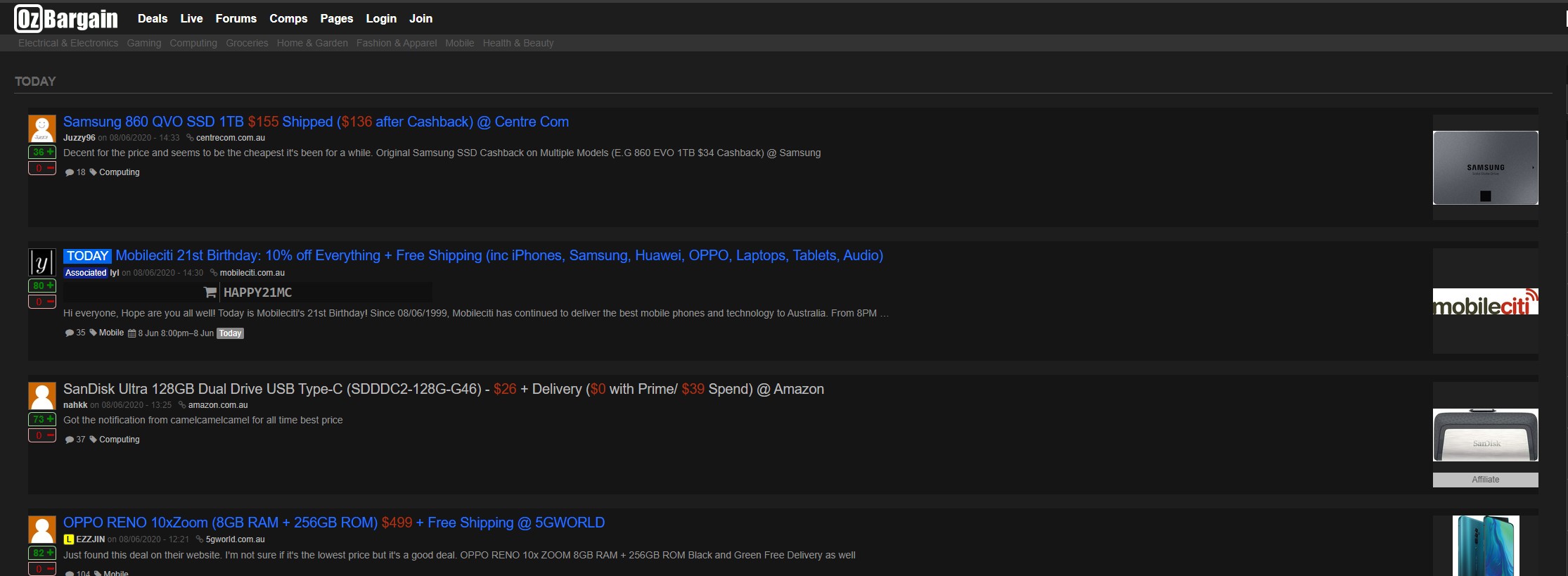The height and width of the screenshot is (576, 1568).
Task: Click the centrecom.com.au site link
Action: pos(230,138)
